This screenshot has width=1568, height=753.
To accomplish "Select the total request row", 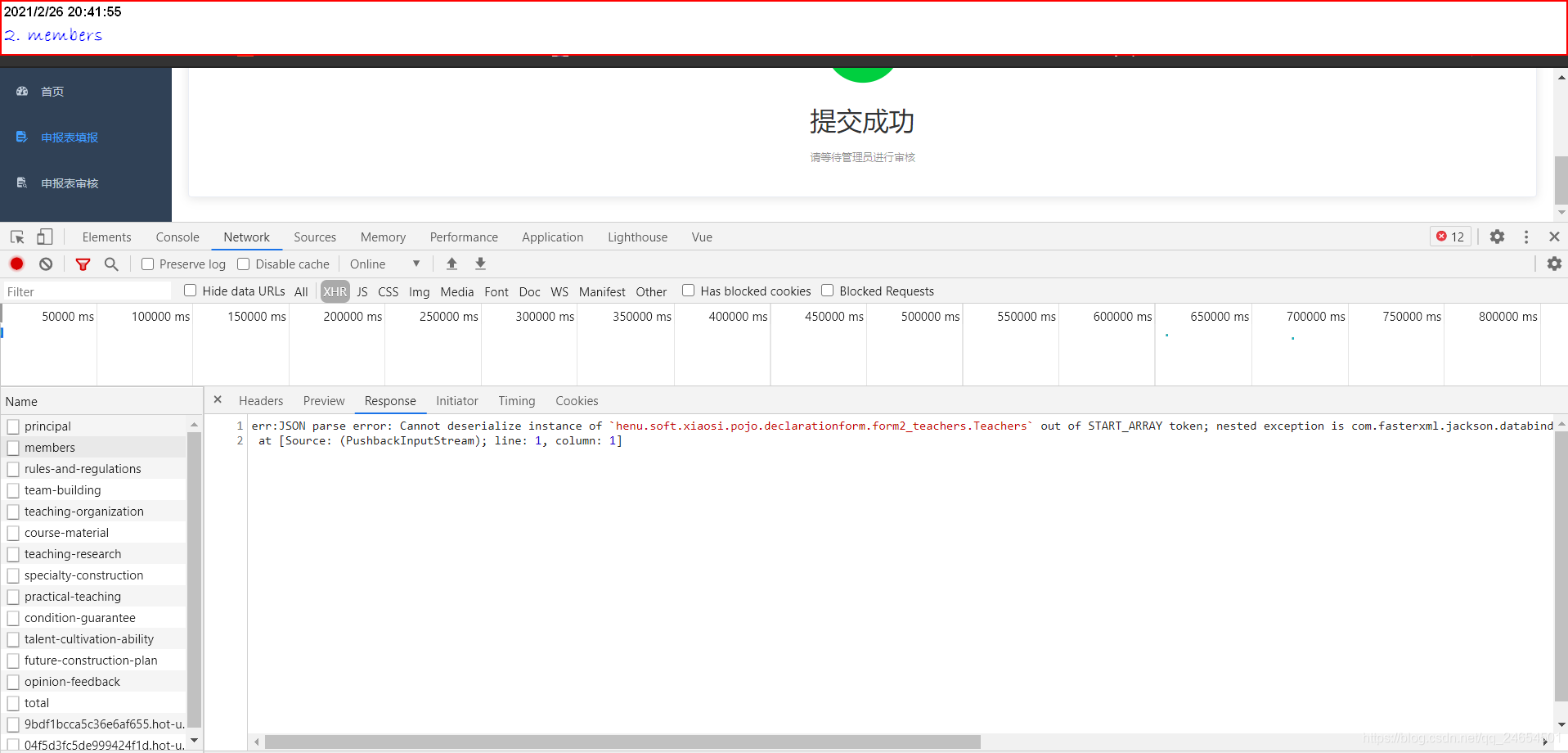I will coord(94,702).
